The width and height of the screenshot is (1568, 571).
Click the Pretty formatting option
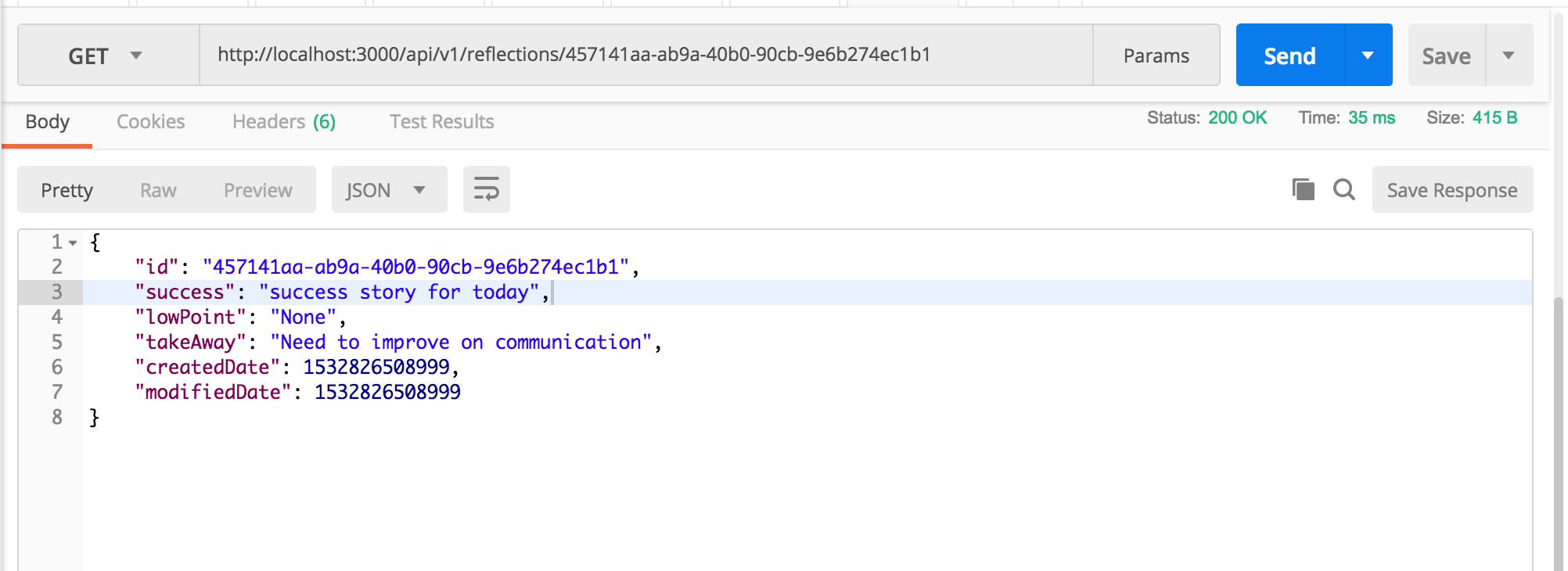click(67, 189)
